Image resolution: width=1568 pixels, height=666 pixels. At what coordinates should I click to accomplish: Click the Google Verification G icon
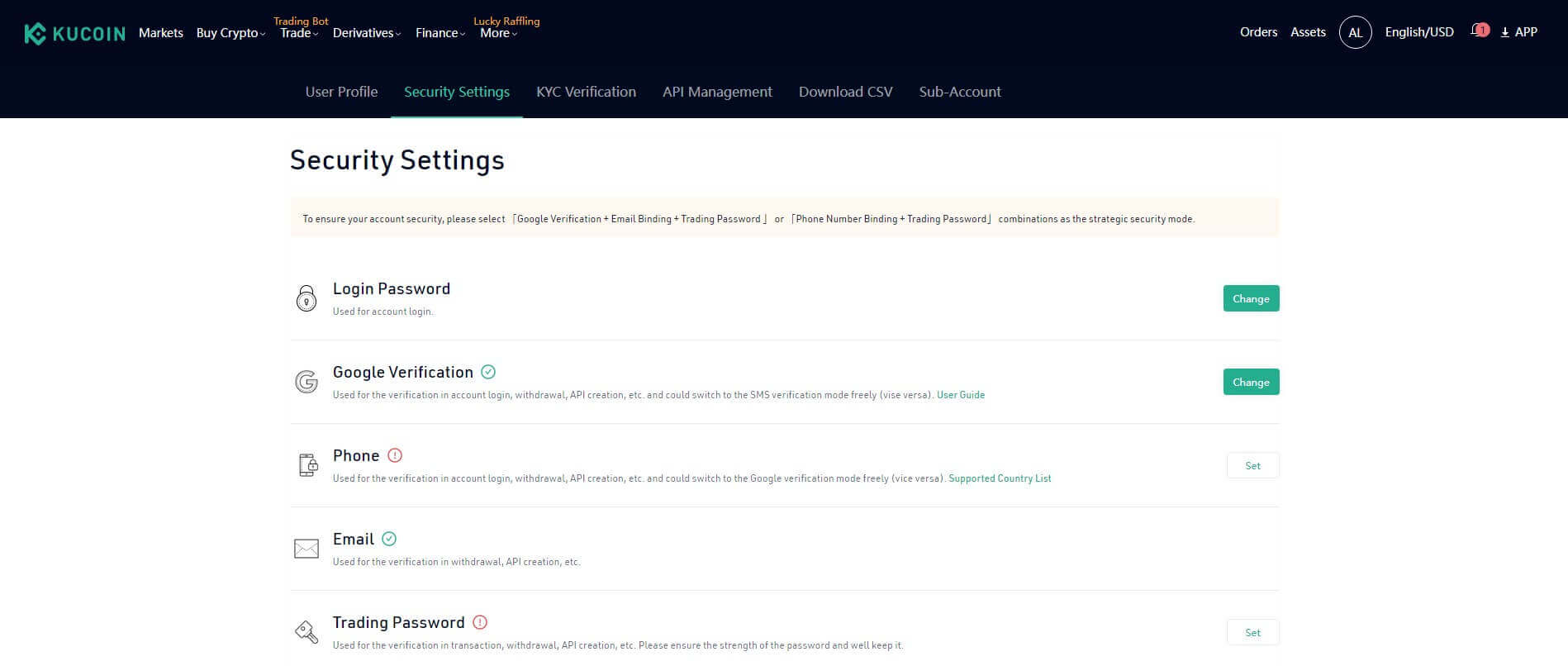306,382
